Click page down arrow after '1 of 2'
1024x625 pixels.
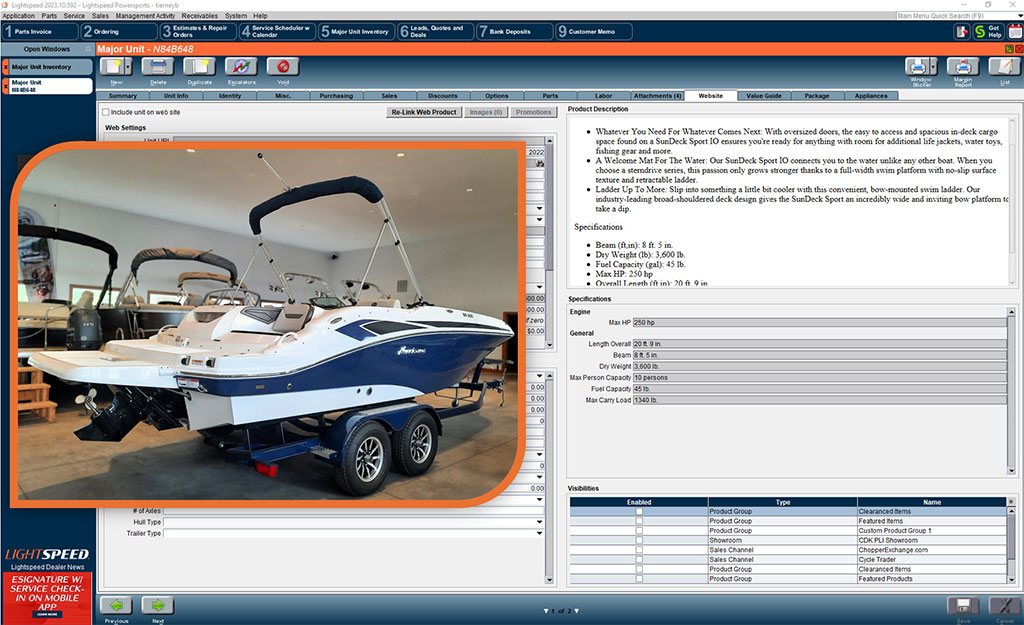click(x=576, y=611)
